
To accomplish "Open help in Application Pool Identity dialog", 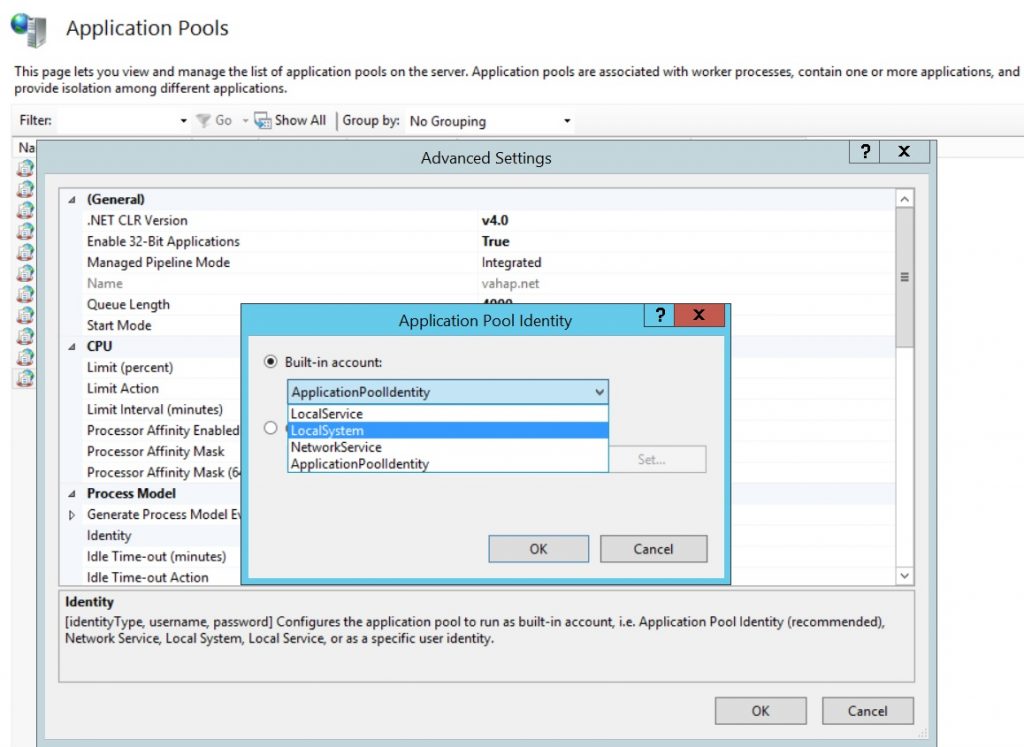I will coord(660,315).
